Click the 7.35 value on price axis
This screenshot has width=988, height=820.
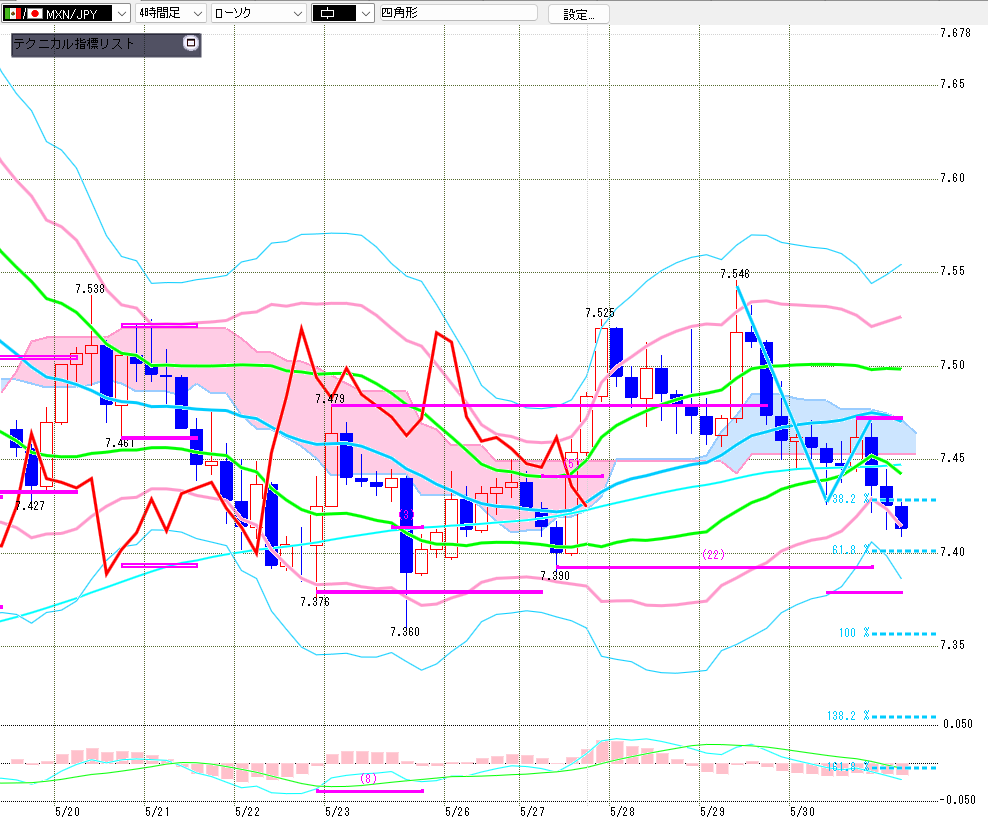click(x=952, y=645)
